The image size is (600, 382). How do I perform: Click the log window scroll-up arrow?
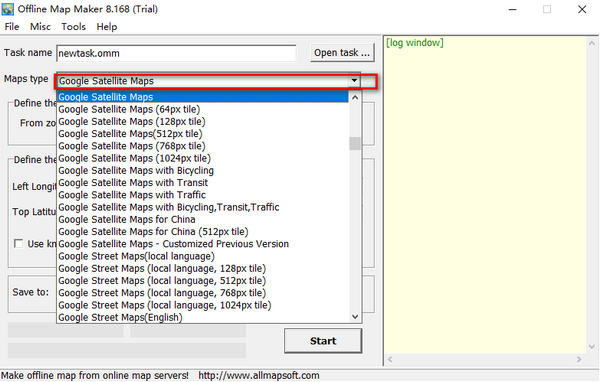592,43
